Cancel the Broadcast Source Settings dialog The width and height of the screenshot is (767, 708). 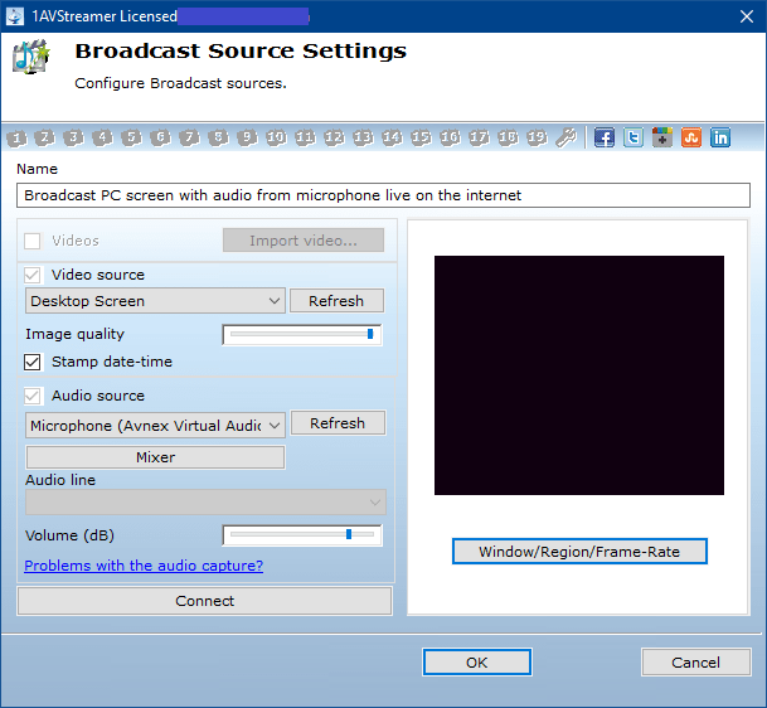(x=696, y=662)
